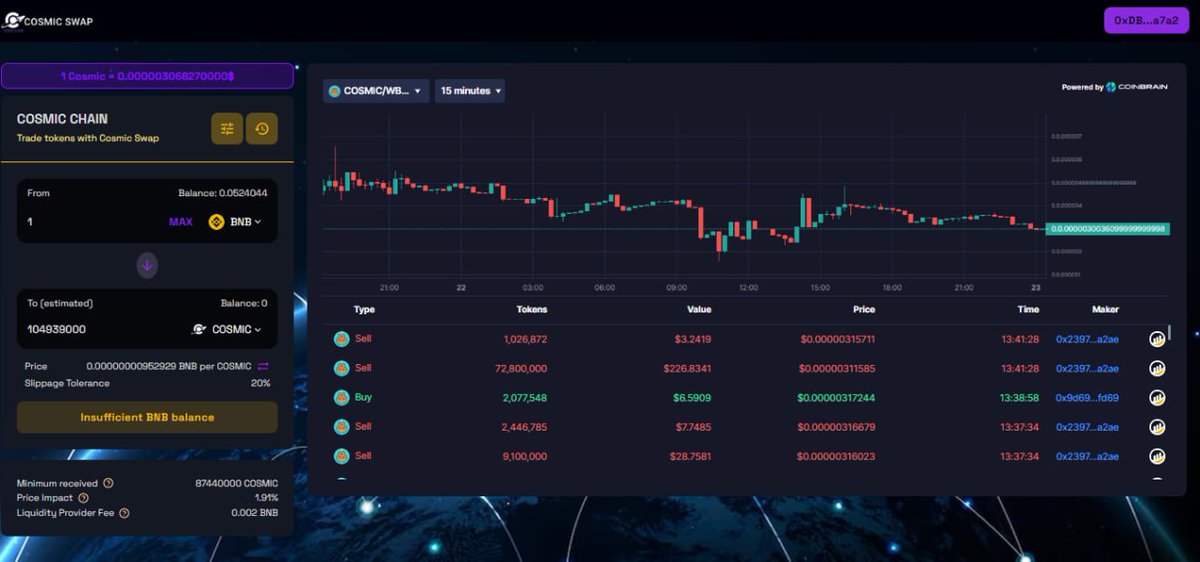This screenshot has width=1200, height=562.
Task: Open the COSMIC token selector dropdown
Action: (227, 329)
